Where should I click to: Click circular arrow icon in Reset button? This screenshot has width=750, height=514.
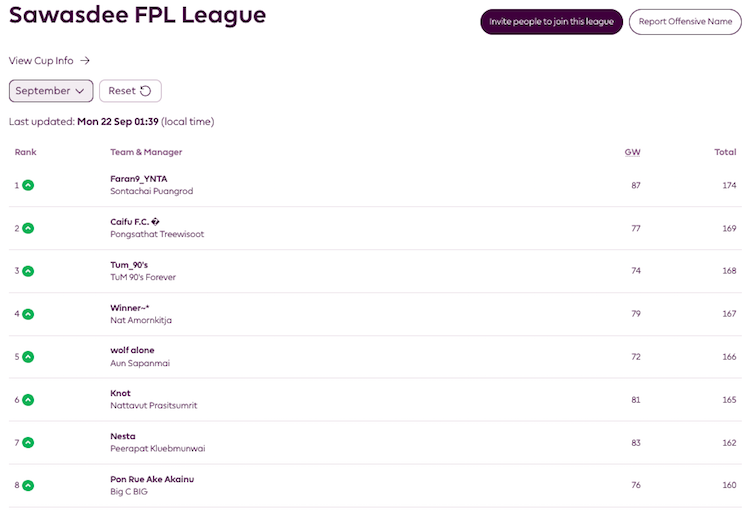tap(145, 91)
